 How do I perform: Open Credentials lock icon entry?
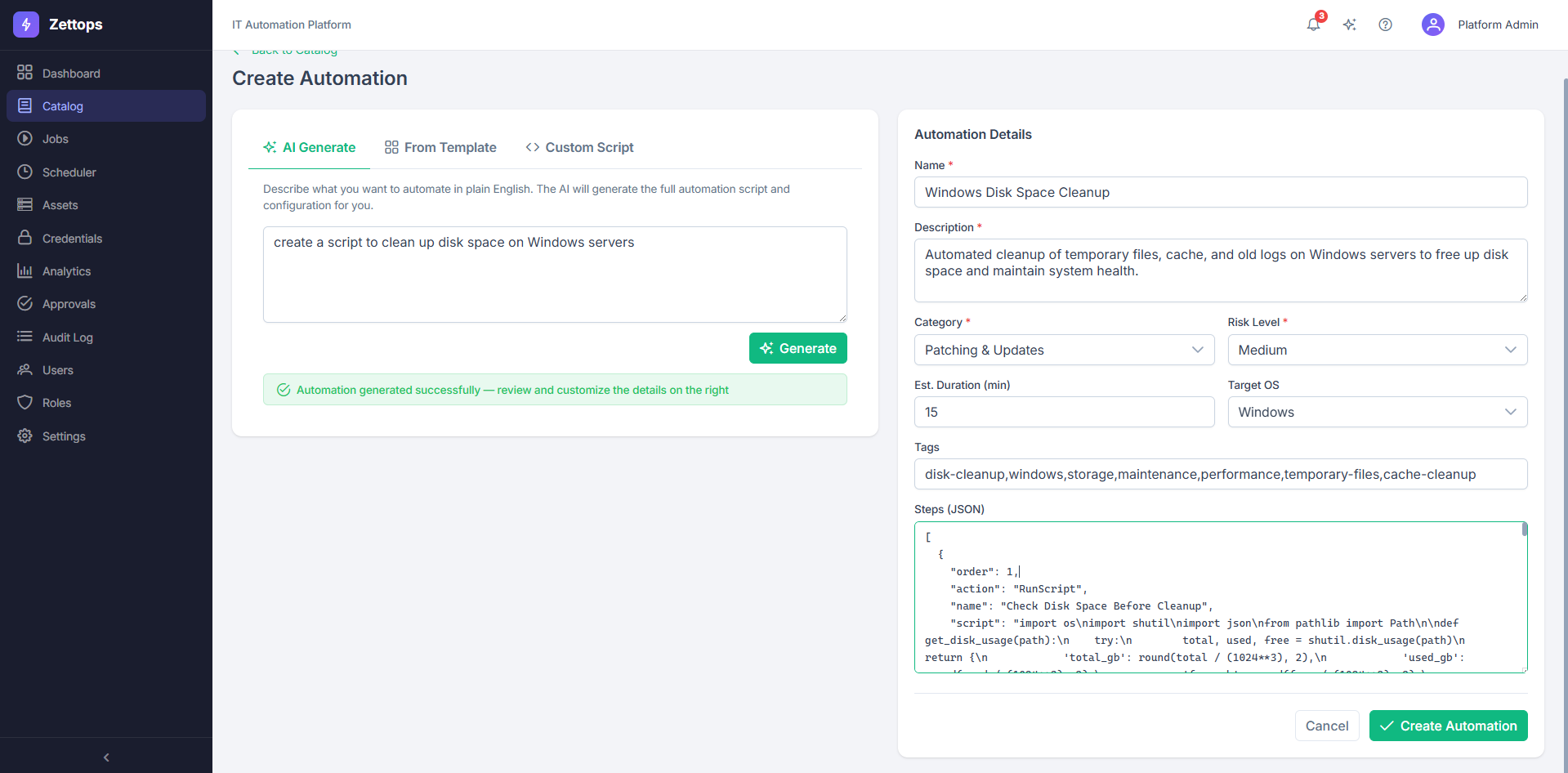106,239
